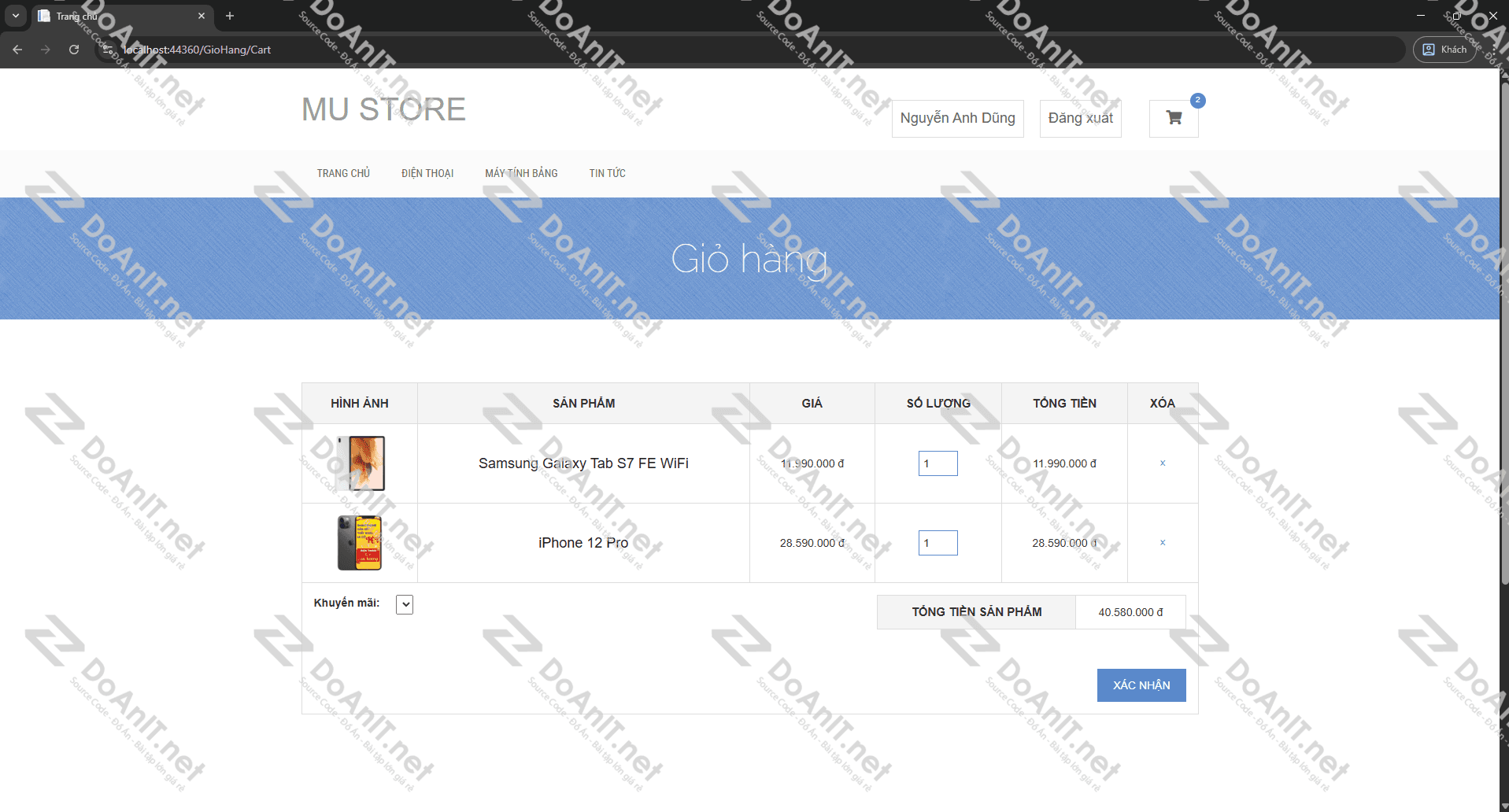
Task: Open Nguyễn Anh Dũng account link
Action: [x=958, y=118]
